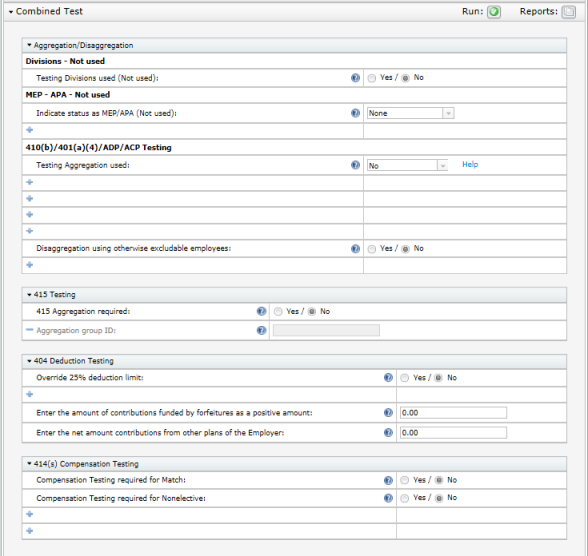588x556 pixels.
Task: Select Yes for Testing Divisions used
Action: [372, 78]
